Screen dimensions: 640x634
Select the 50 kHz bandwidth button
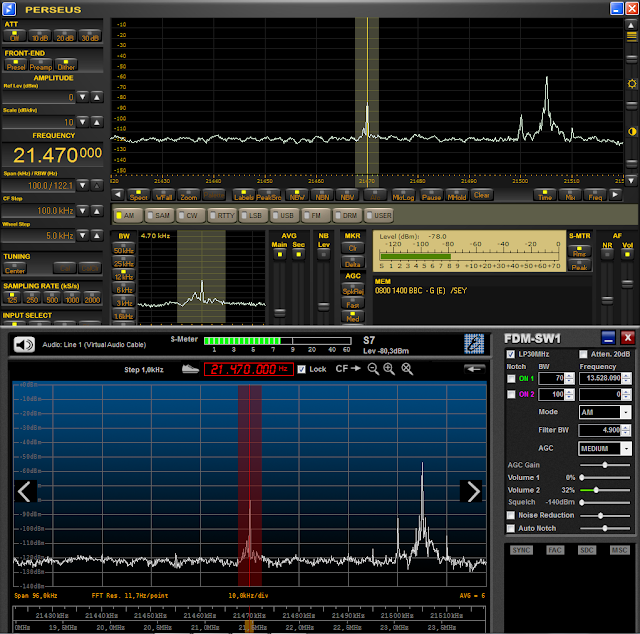[x=124, y=249]
